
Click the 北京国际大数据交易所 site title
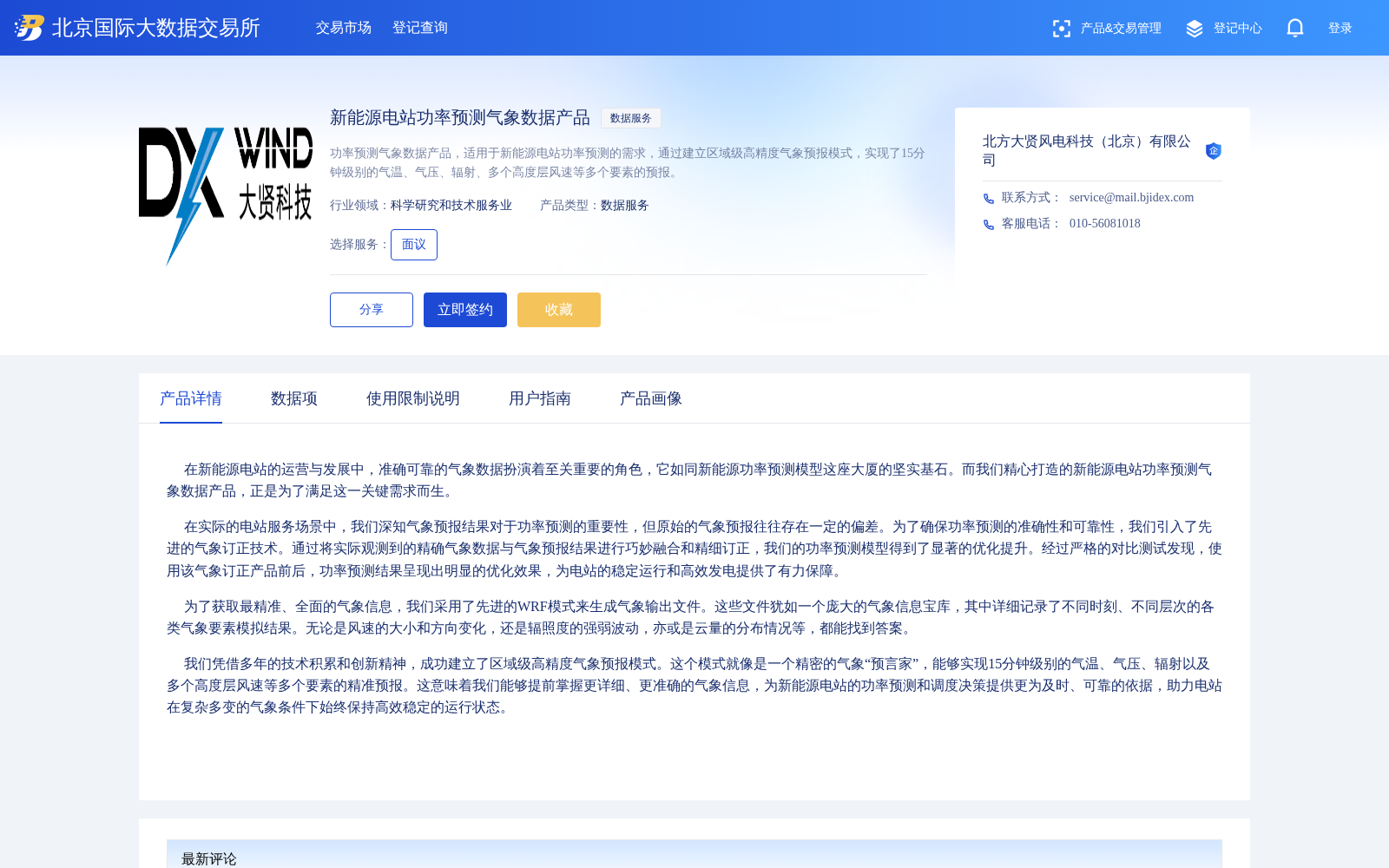pyautogui.click(x=156, y=28)
